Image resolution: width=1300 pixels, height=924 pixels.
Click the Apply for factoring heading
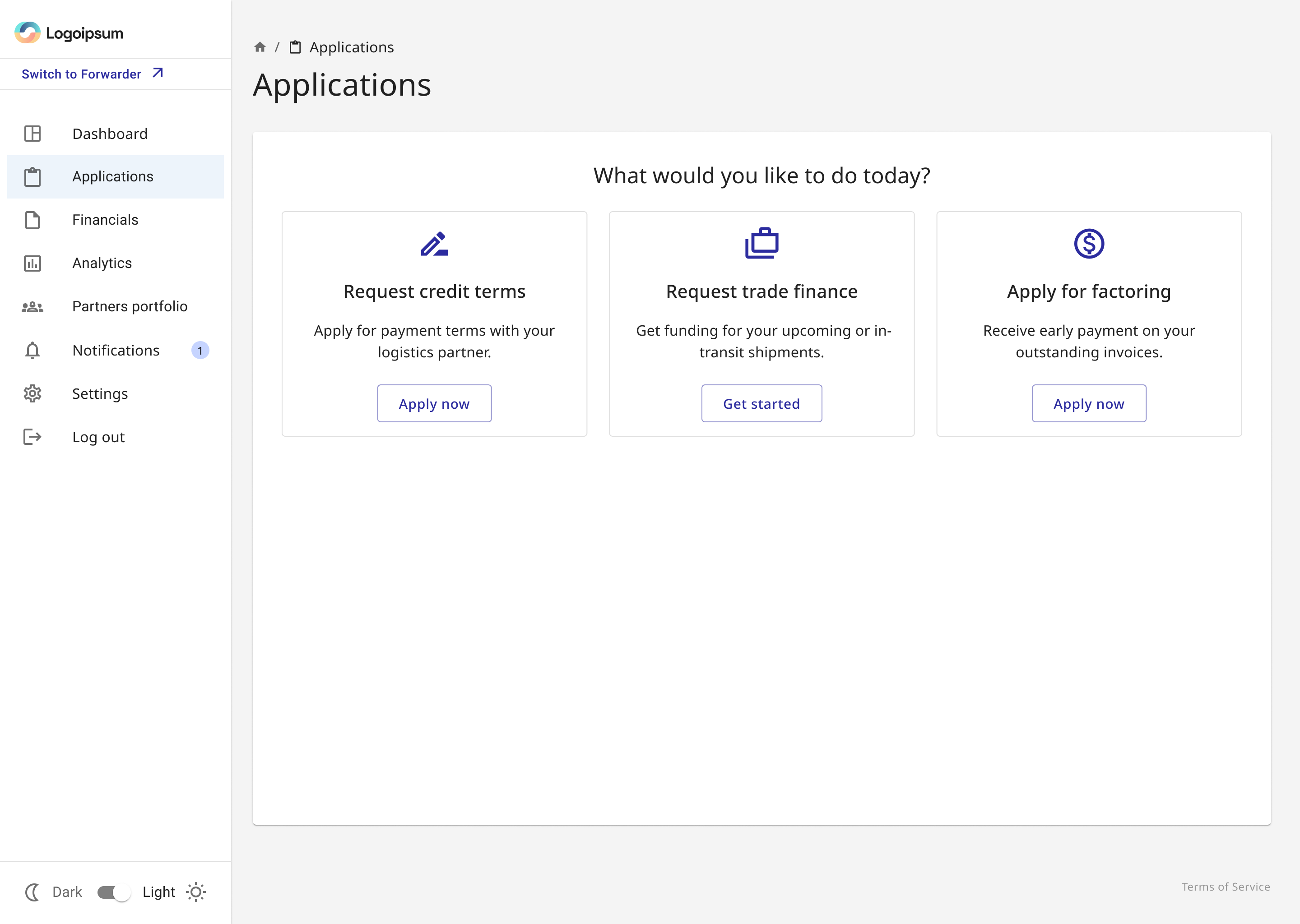point(1089,291)
